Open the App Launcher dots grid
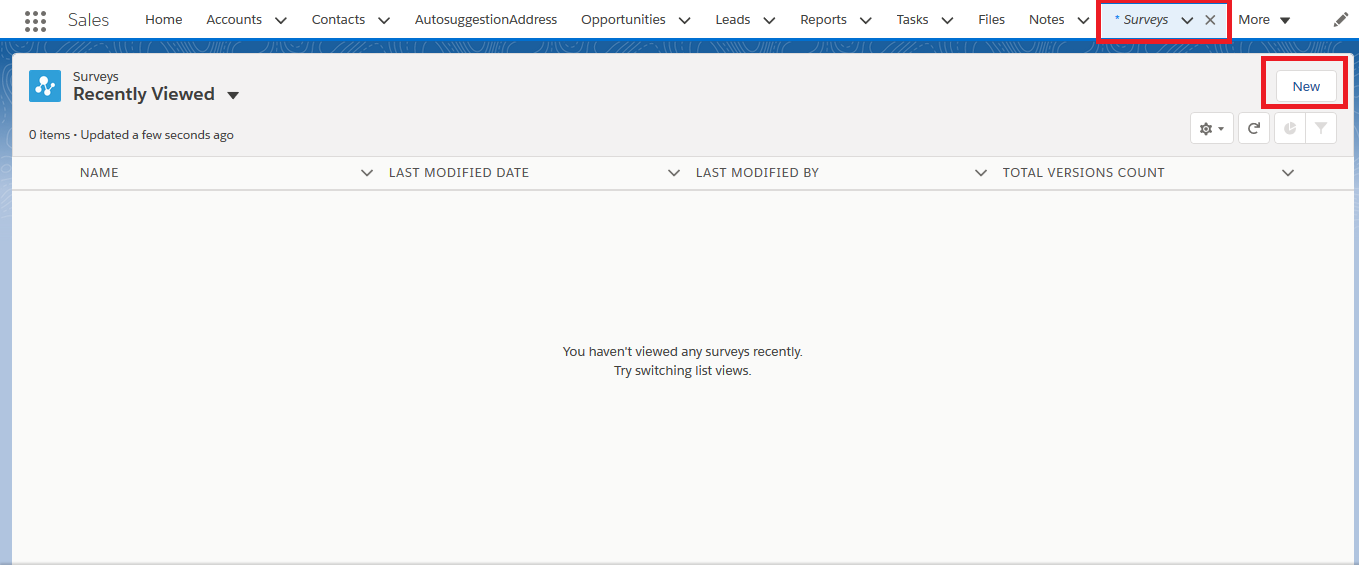1359x565 pixels. point(35,20)
